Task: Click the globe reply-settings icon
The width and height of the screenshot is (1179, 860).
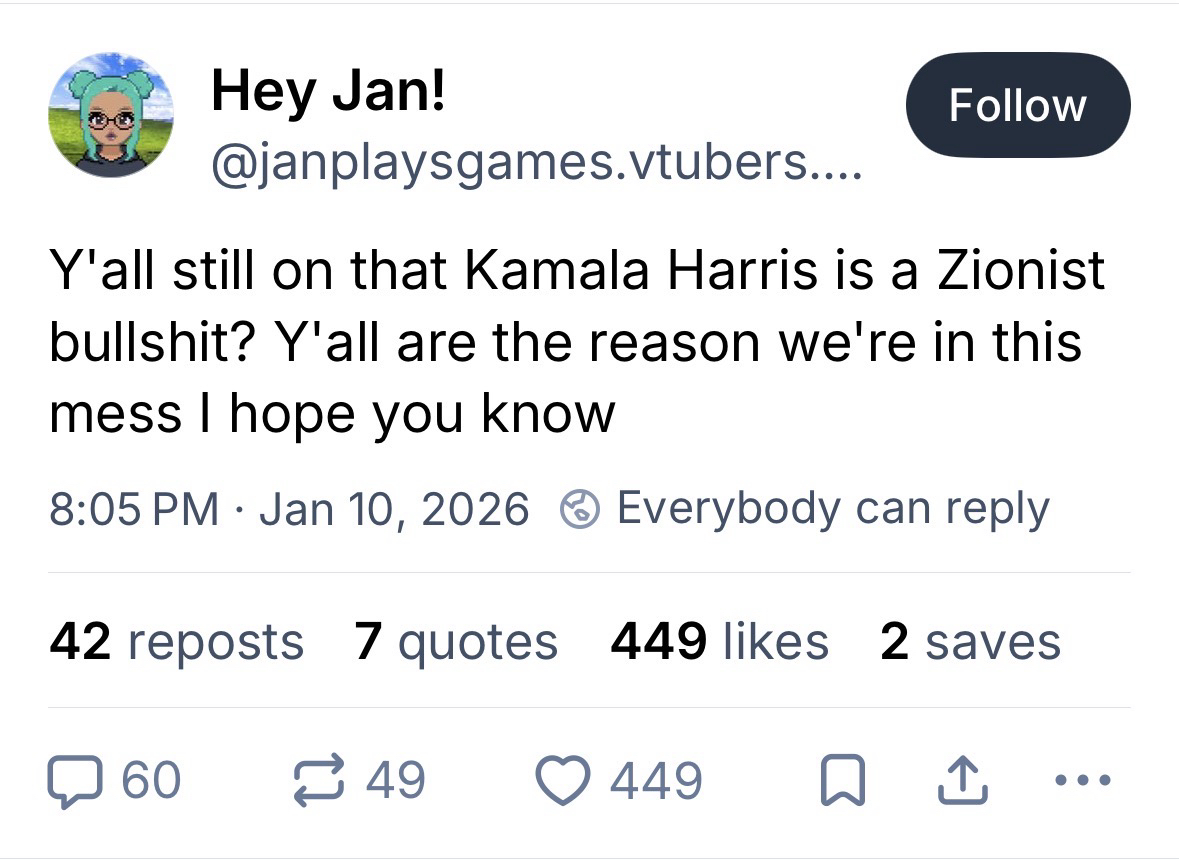Action: coord(578,510)
